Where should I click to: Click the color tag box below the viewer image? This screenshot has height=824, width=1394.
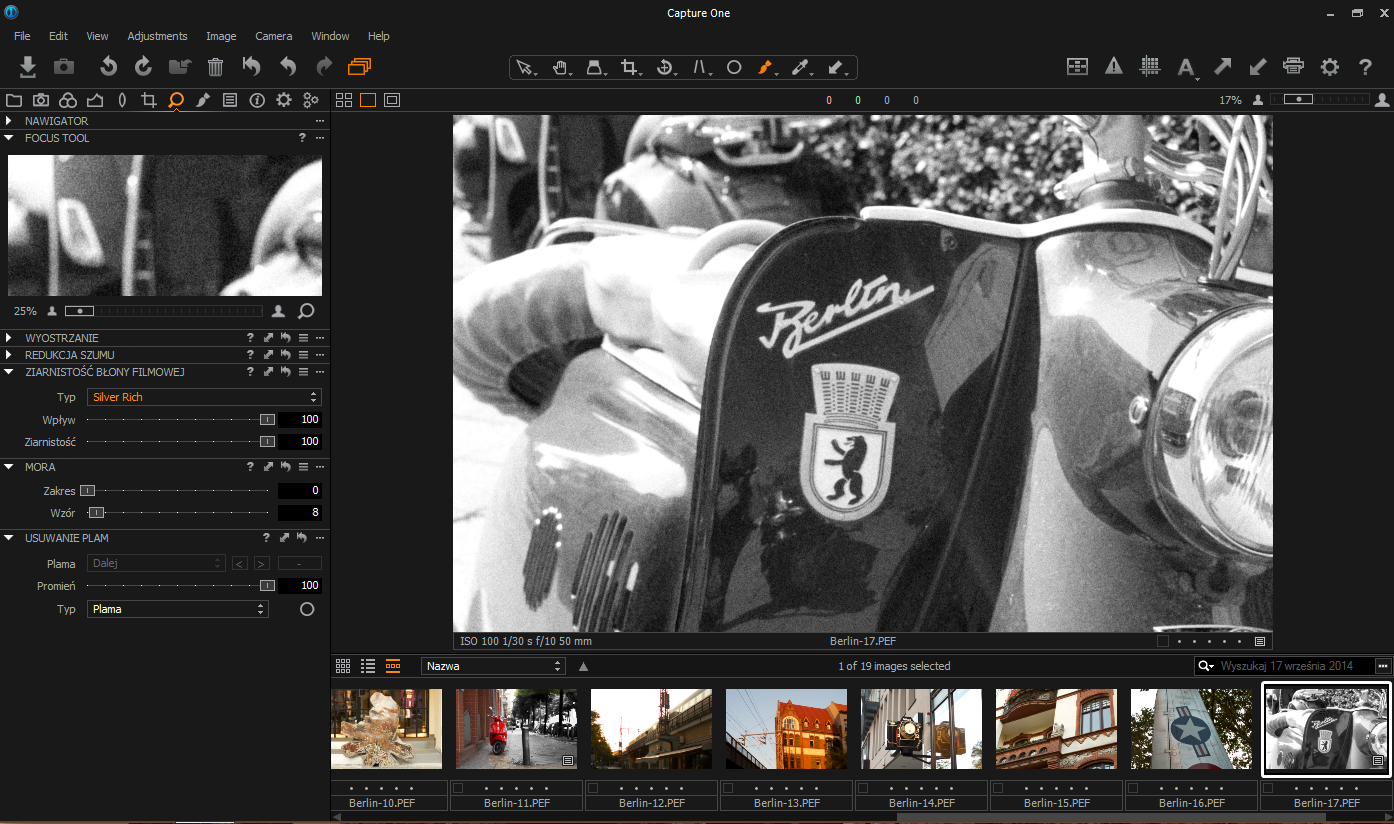1162,641
